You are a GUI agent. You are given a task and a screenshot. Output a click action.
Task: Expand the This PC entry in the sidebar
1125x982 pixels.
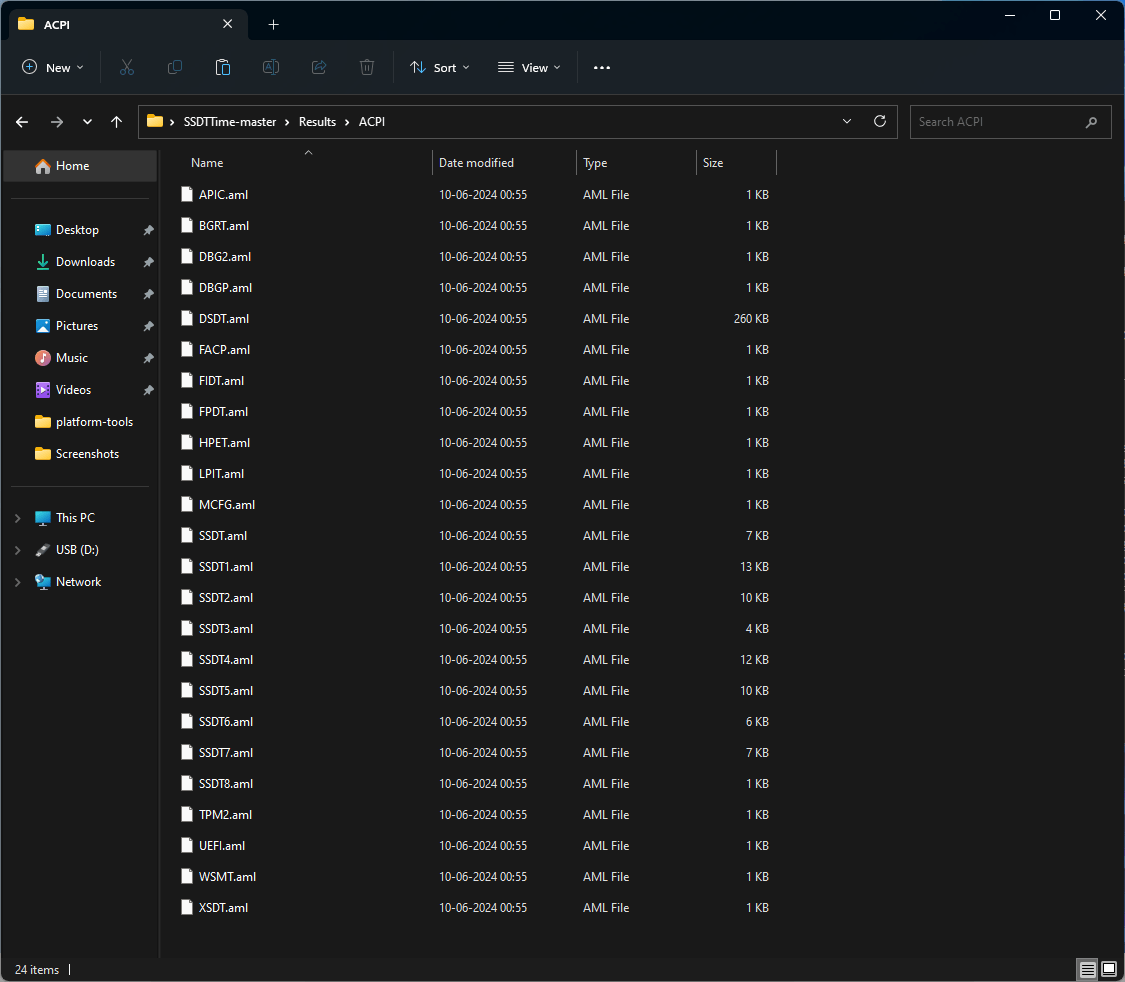click(17, 517)
